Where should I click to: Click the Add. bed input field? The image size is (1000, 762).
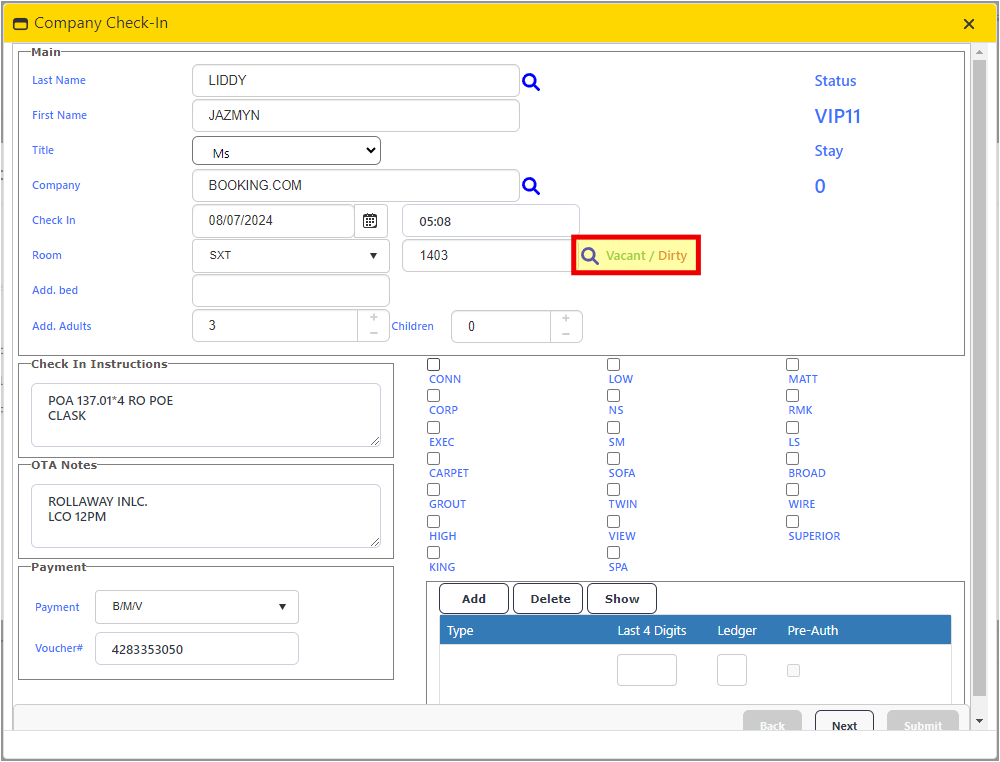pyautogui.click(x=291, y=291)
